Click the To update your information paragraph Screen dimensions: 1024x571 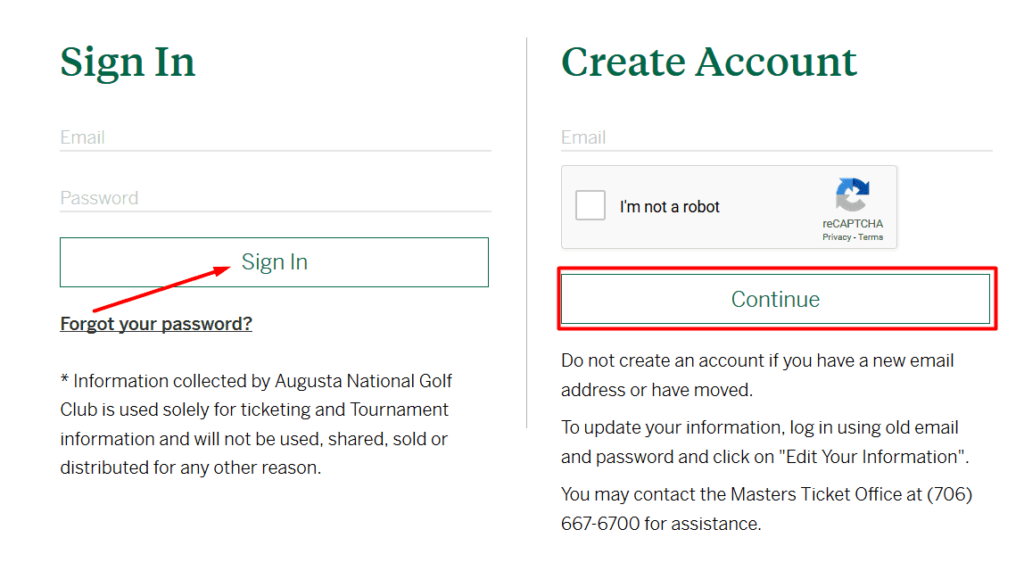point(765,442)
